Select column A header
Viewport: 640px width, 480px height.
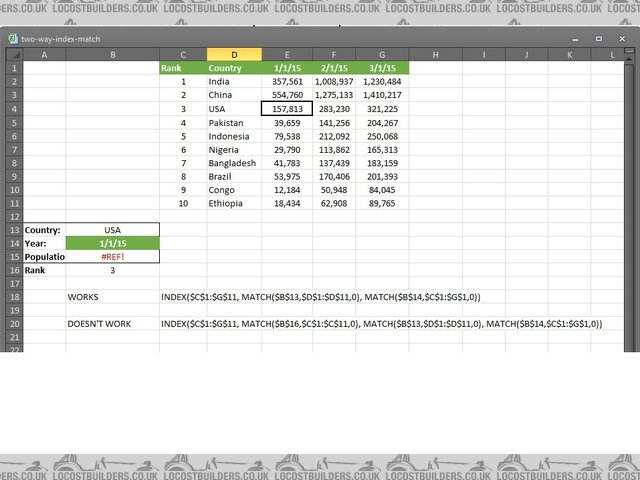click(44, 54)
